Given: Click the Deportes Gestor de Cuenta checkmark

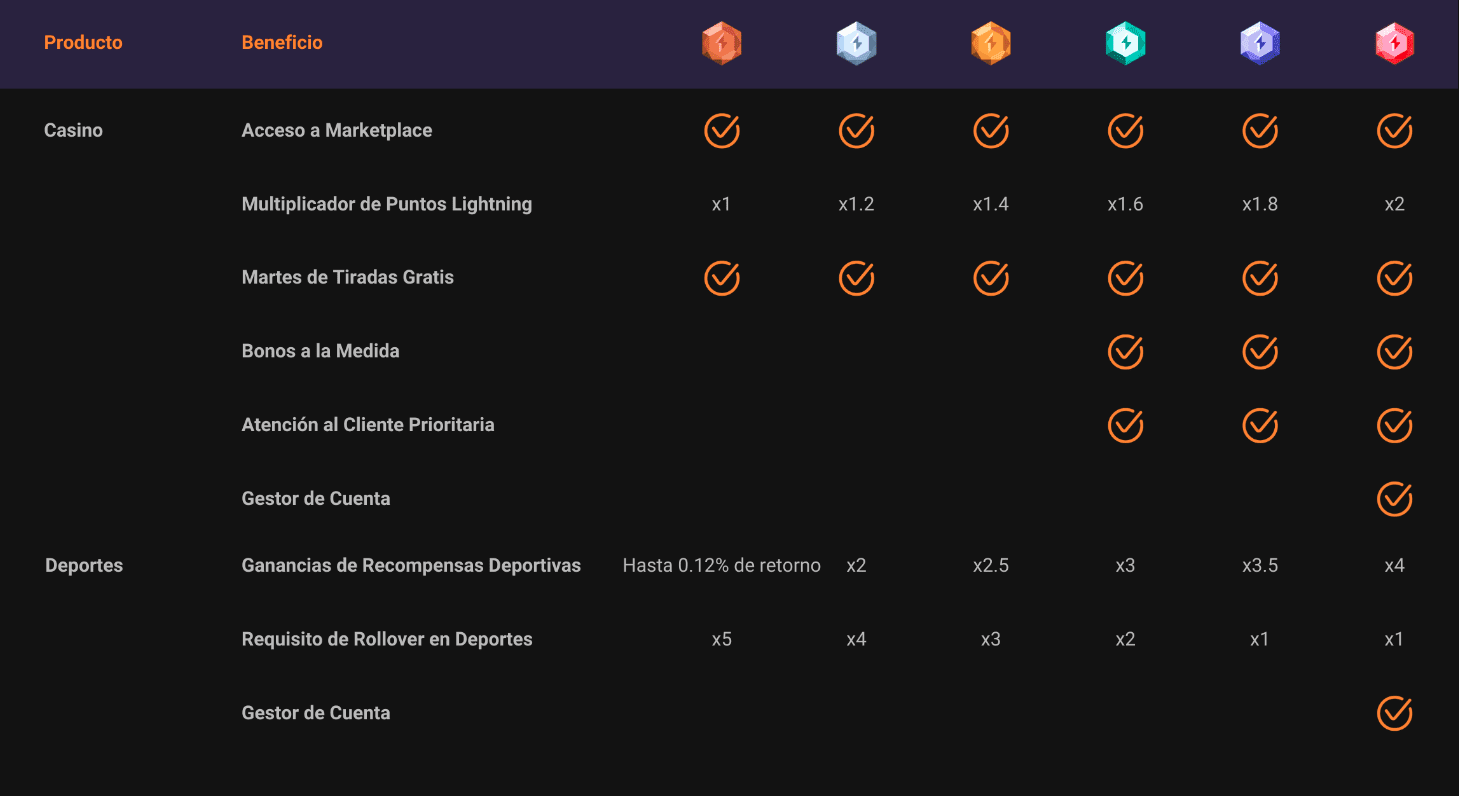Looking at the screenshot, I should (x=1394, y=713).
